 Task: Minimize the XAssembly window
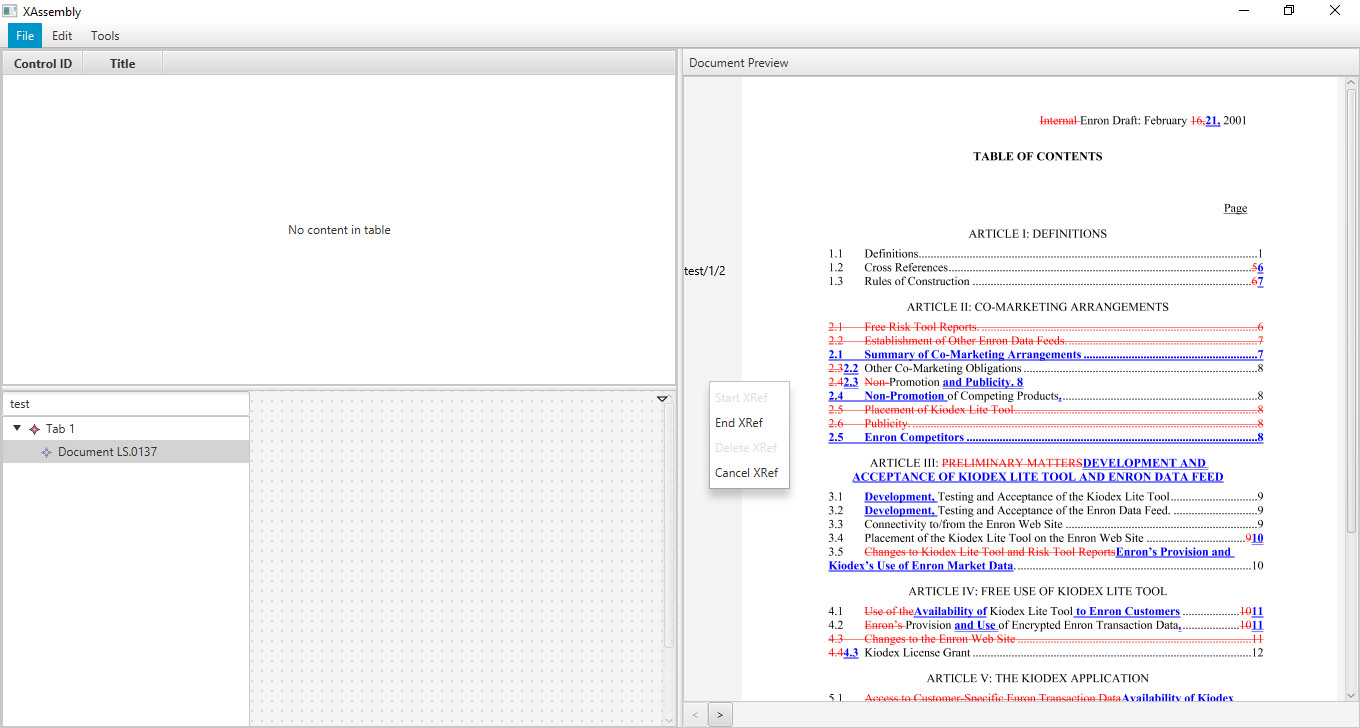pyautogui.click(x=1244, y=11)
